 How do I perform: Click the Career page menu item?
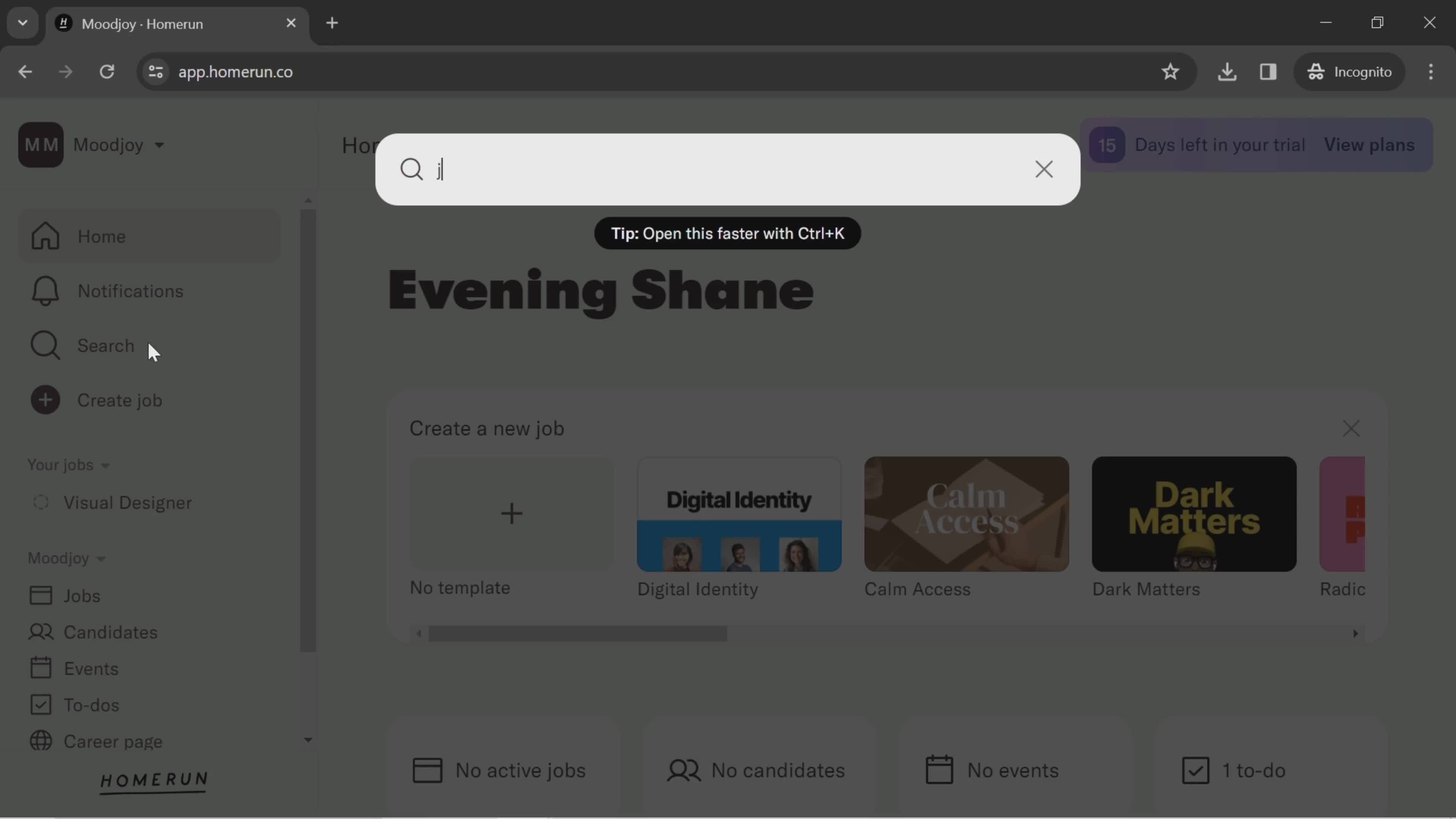113,741
